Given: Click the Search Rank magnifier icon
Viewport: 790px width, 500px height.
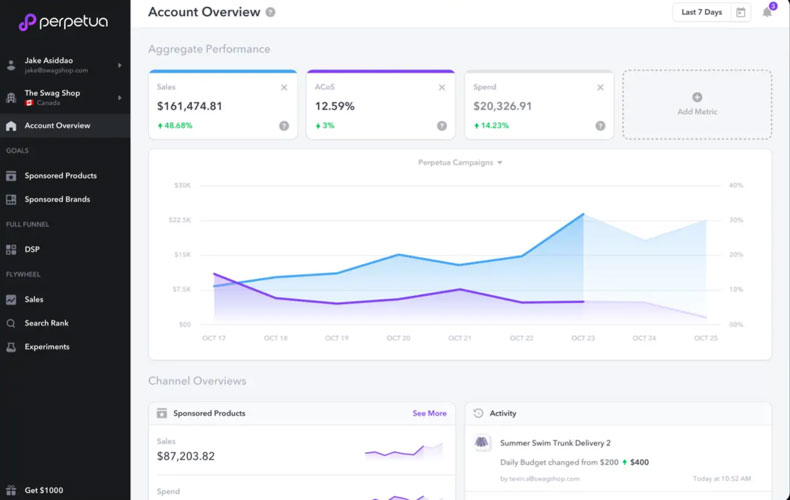Looking at the screenshot, I should click(11, 324).
